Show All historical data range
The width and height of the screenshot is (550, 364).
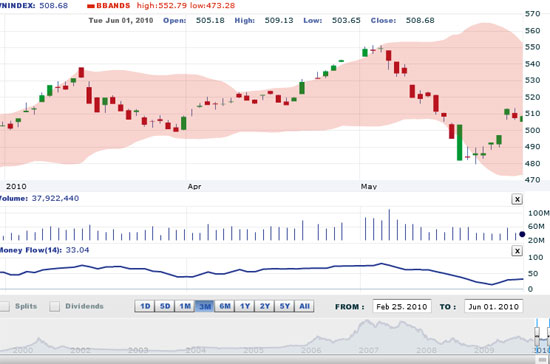click(x=304, y=306)
